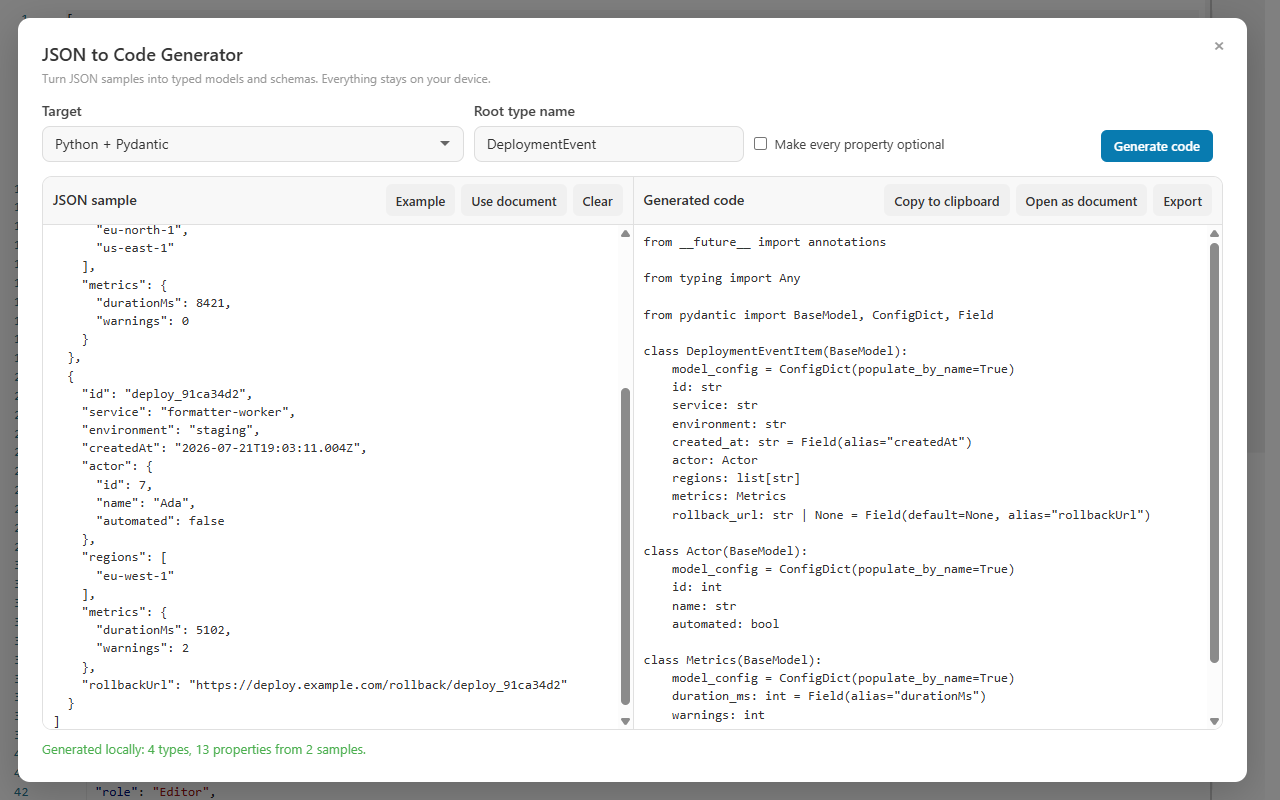This screenshot has width=1280, height=800.
Task: Click generated code scrollbar down arrow
Action: pos(1215,721)
